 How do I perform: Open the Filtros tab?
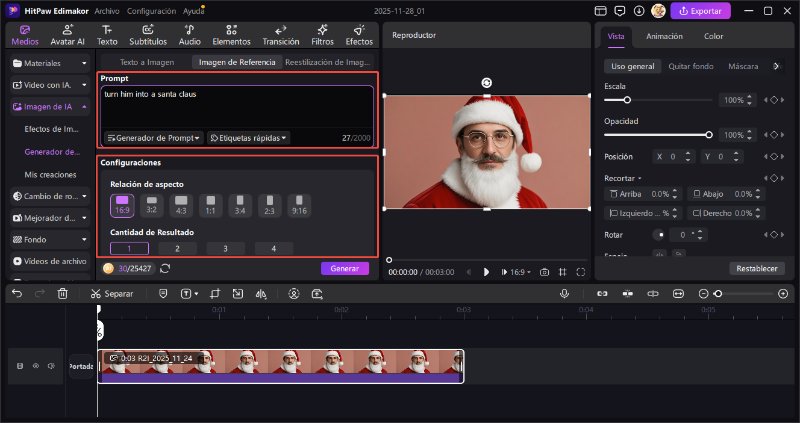click(322, 35)
